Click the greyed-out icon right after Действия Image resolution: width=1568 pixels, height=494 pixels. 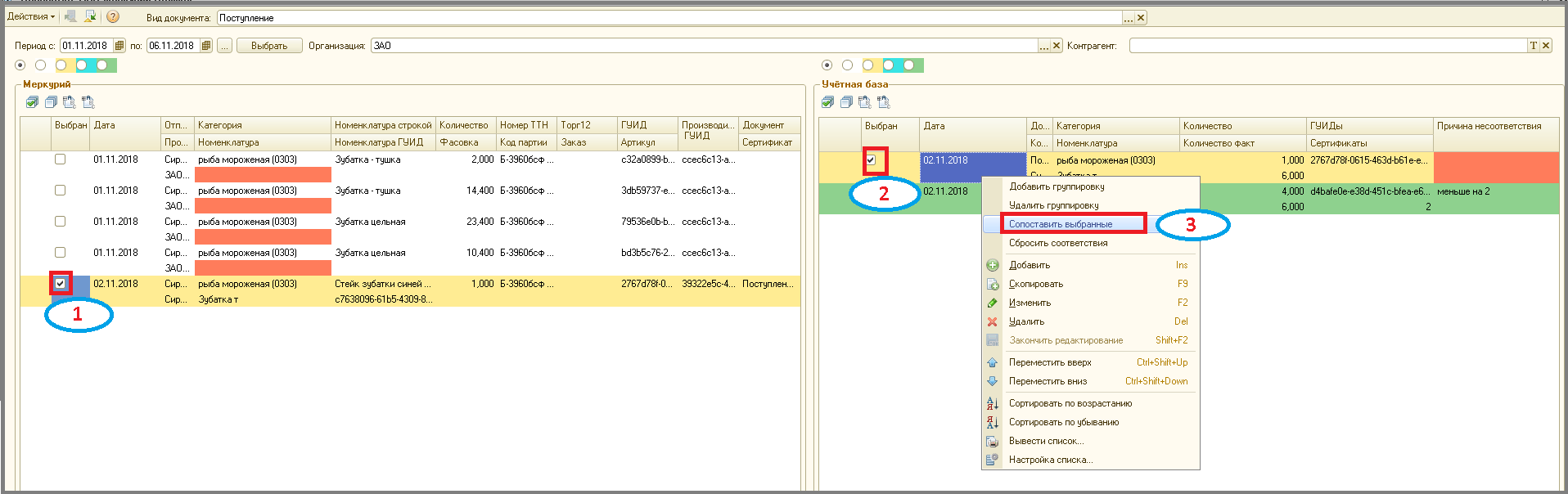click(71, 16)
